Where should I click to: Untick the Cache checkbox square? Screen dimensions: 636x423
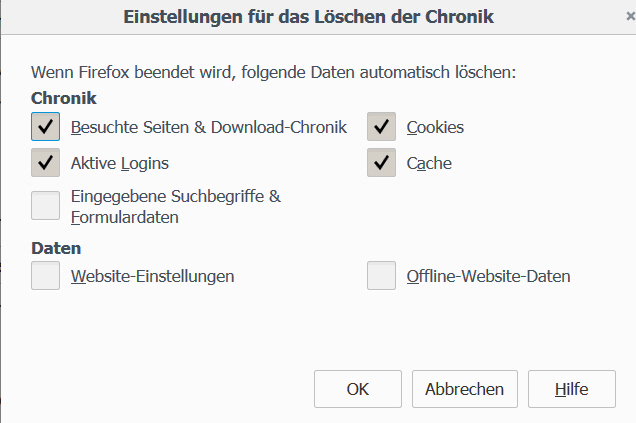tap(381, 162)
